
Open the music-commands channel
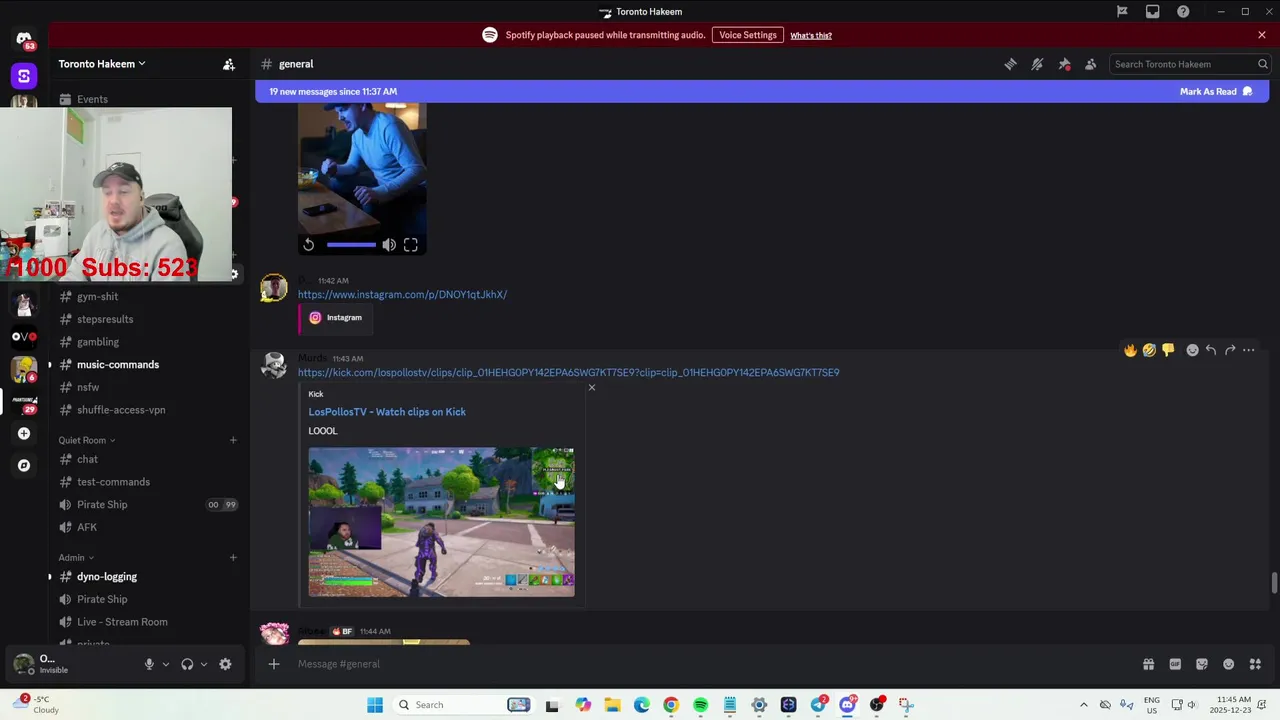click(118, 364)
